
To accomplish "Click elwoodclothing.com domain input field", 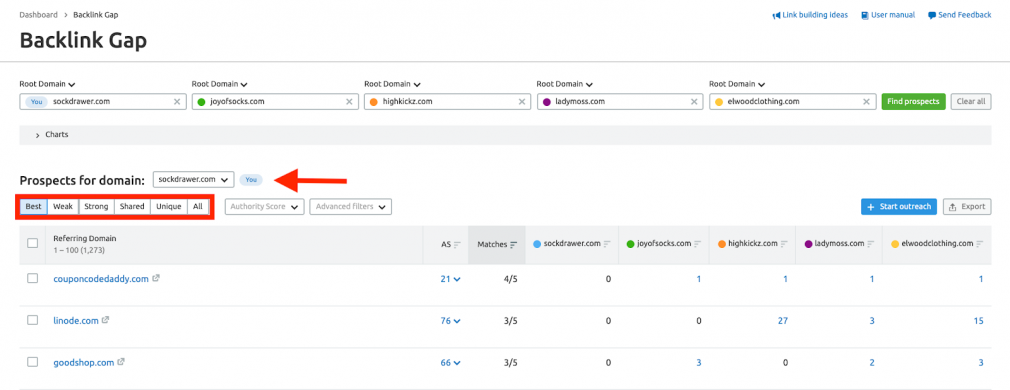I will click(793, 102).
